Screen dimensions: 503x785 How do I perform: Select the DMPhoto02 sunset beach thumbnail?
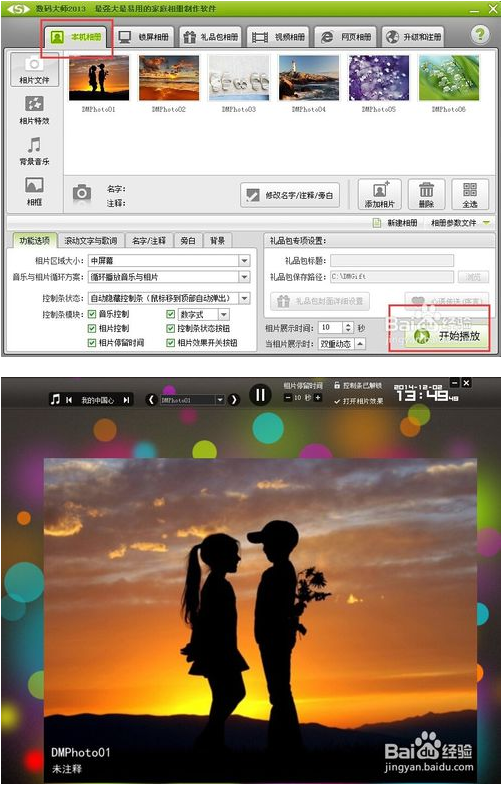click(169, 78)
